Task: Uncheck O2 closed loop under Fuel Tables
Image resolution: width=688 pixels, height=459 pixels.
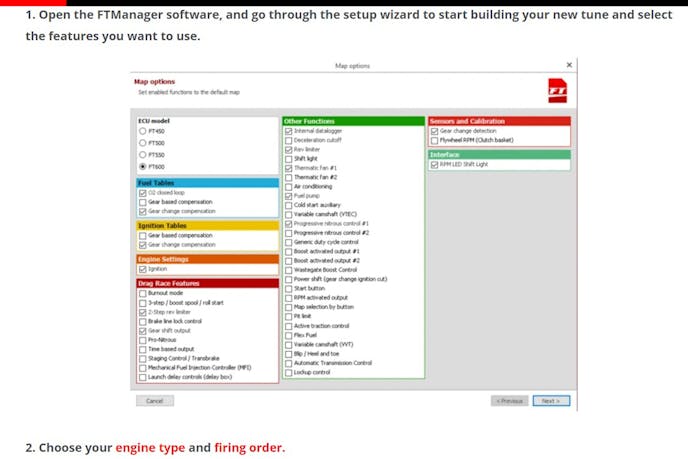Action: point(142,193)
